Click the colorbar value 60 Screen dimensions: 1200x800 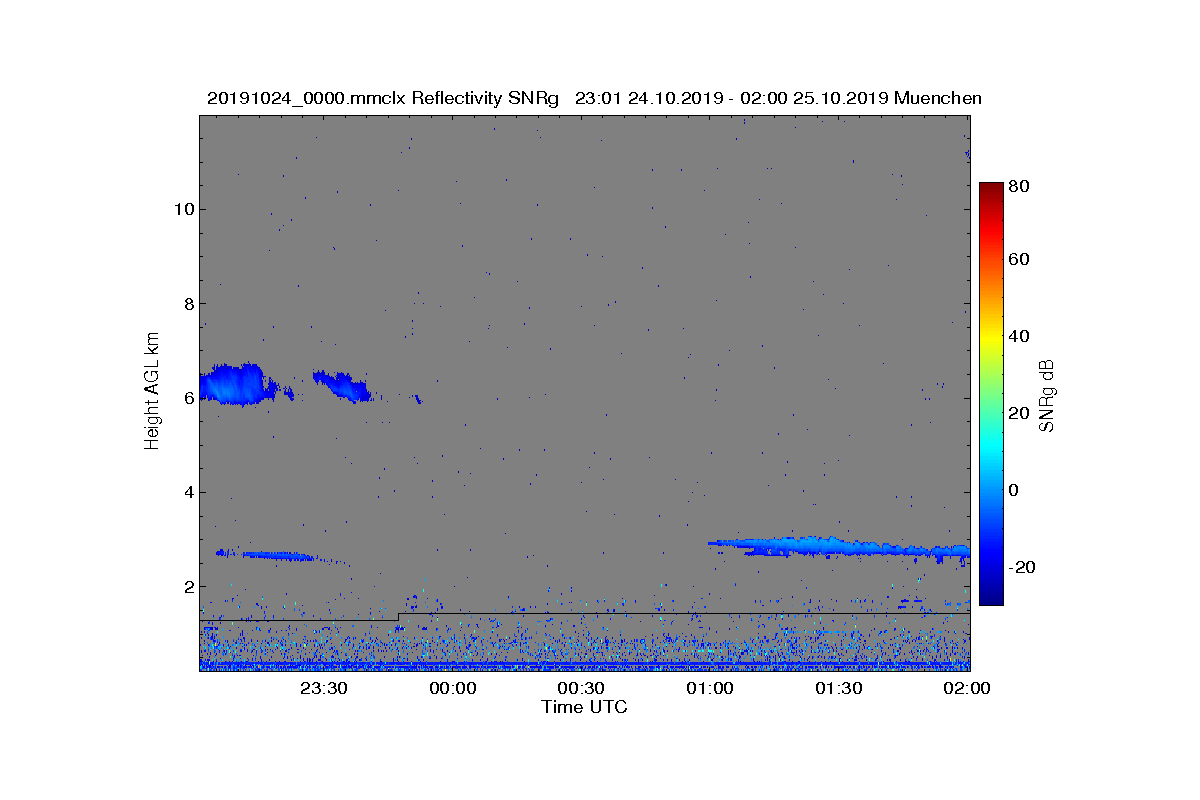[1020, 260]
